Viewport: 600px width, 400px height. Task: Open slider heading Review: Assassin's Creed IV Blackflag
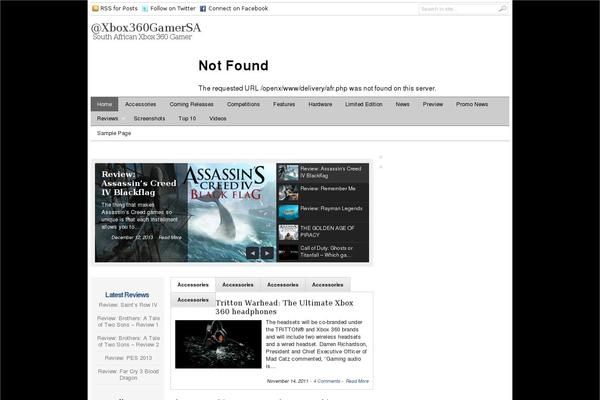pyautogui.click(x=139, y=183)
